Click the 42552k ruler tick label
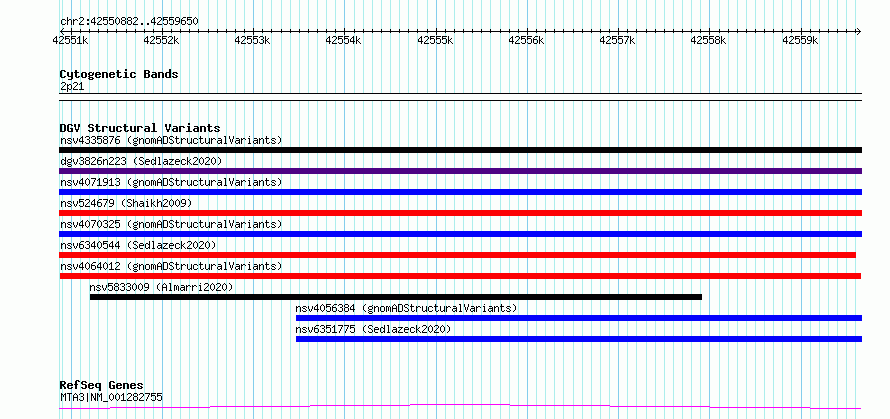 (161, 40)
